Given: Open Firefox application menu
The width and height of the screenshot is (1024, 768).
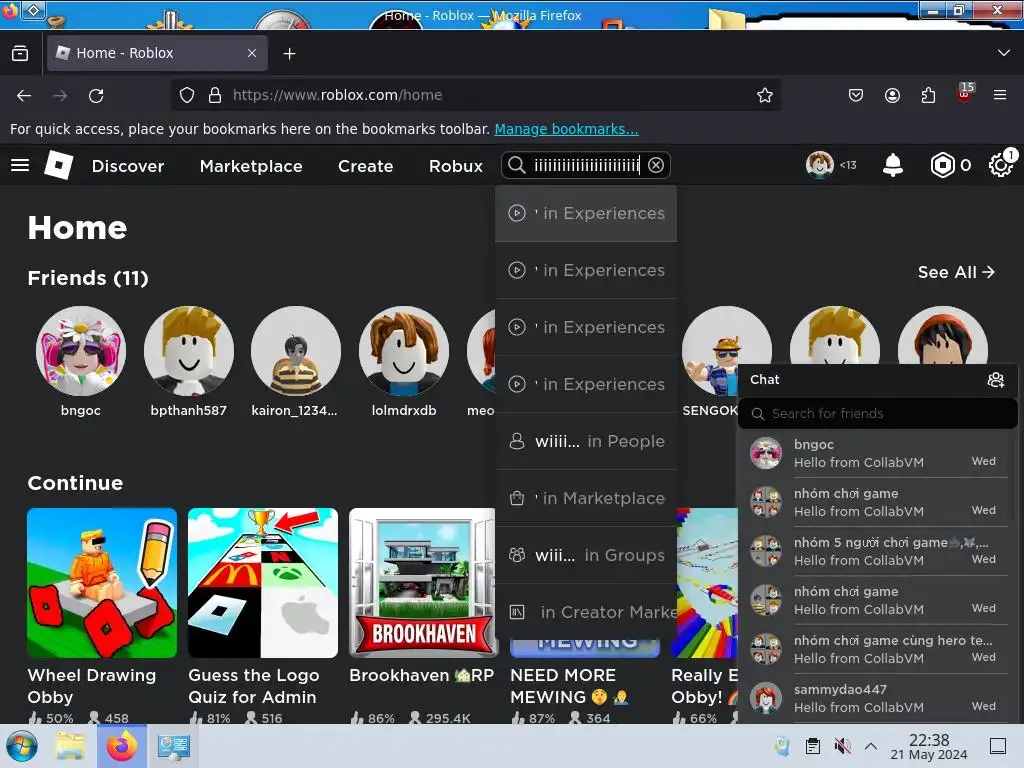Looking at the screenshot, I should [1000, 95].
